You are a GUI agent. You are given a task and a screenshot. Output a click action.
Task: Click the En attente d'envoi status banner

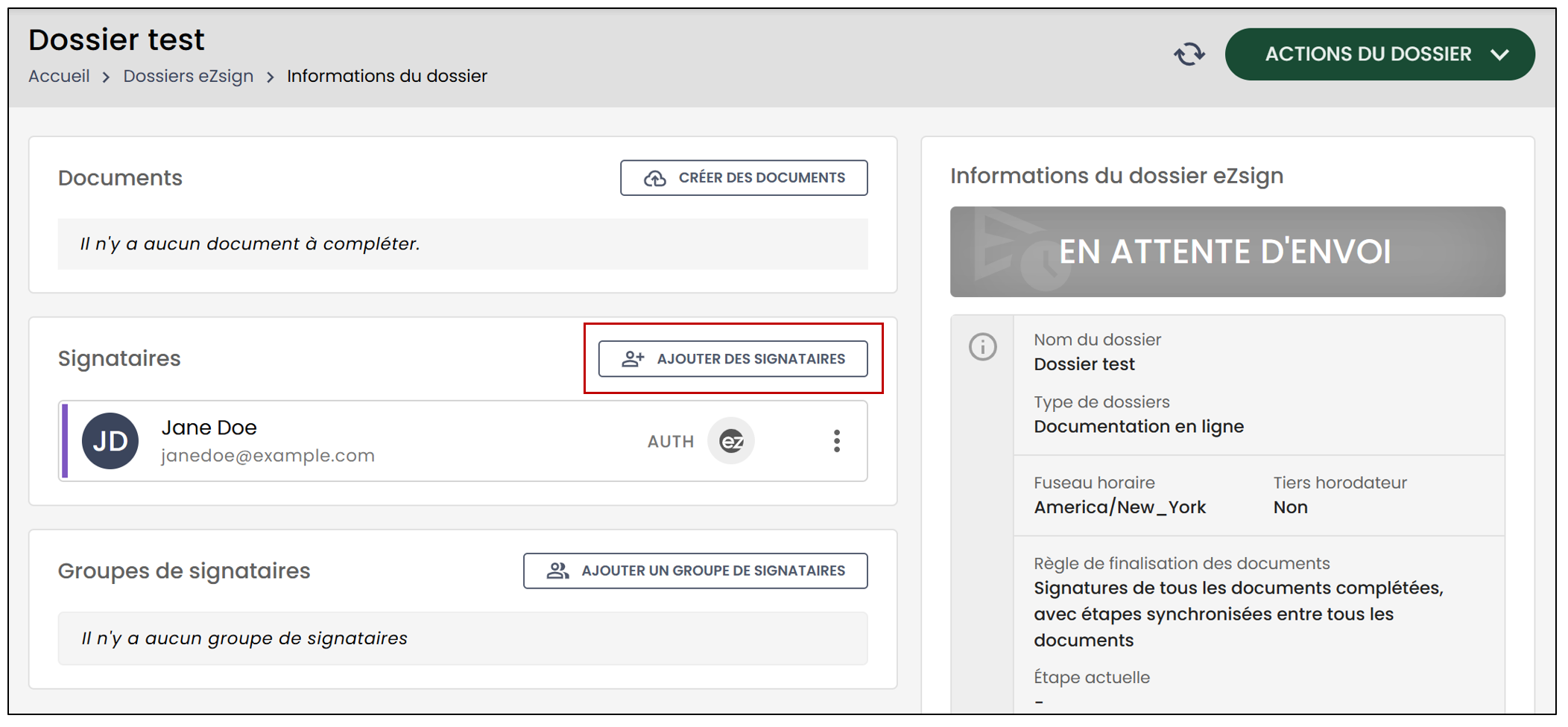(x=1227, y=252)
